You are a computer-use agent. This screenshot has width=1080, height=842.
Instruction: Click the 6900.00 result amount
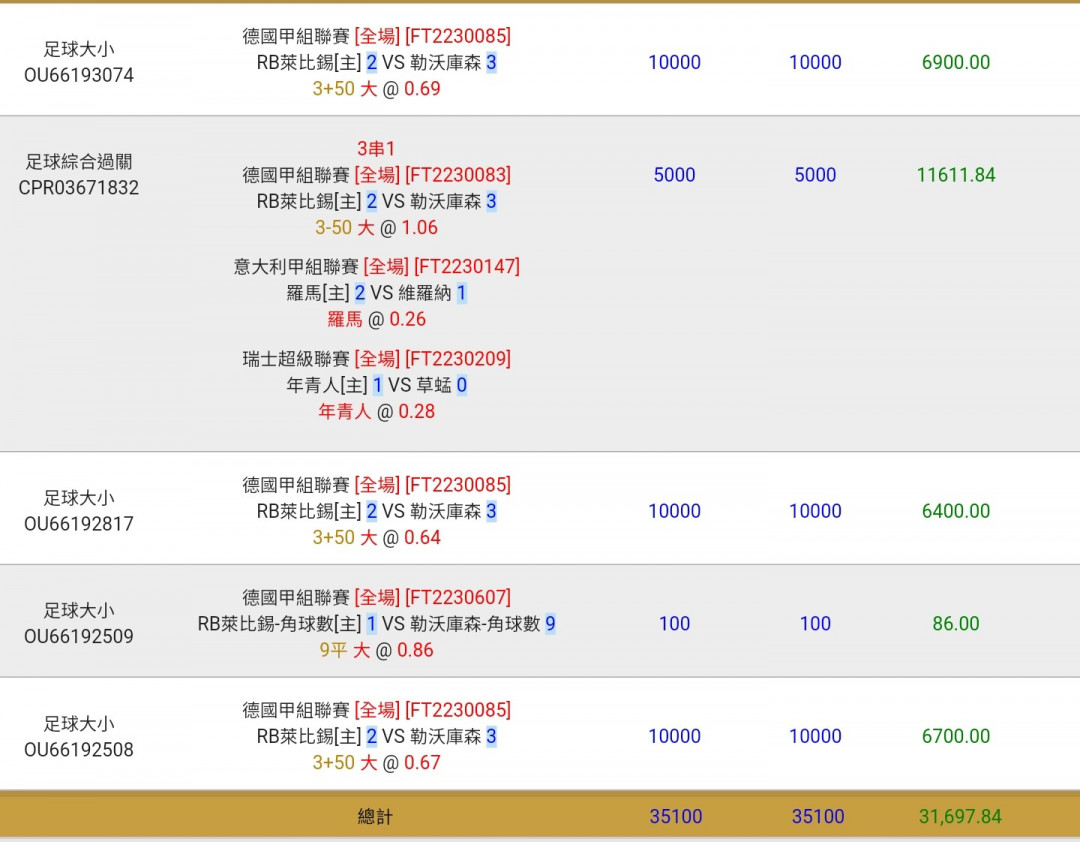[955, 63]
